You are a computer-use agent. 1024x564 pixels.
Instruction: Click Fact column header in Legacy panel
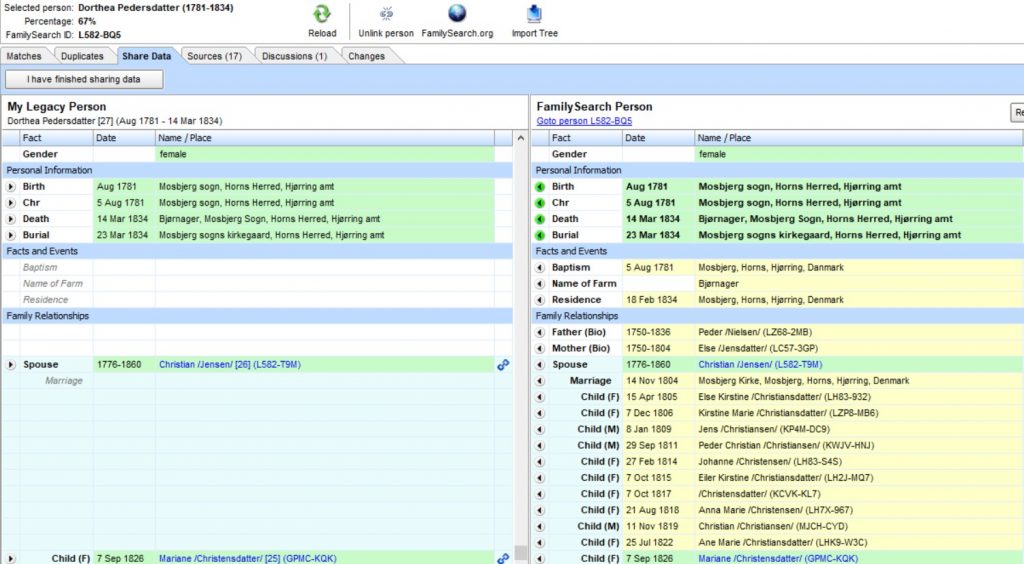[x=56, y=138]
